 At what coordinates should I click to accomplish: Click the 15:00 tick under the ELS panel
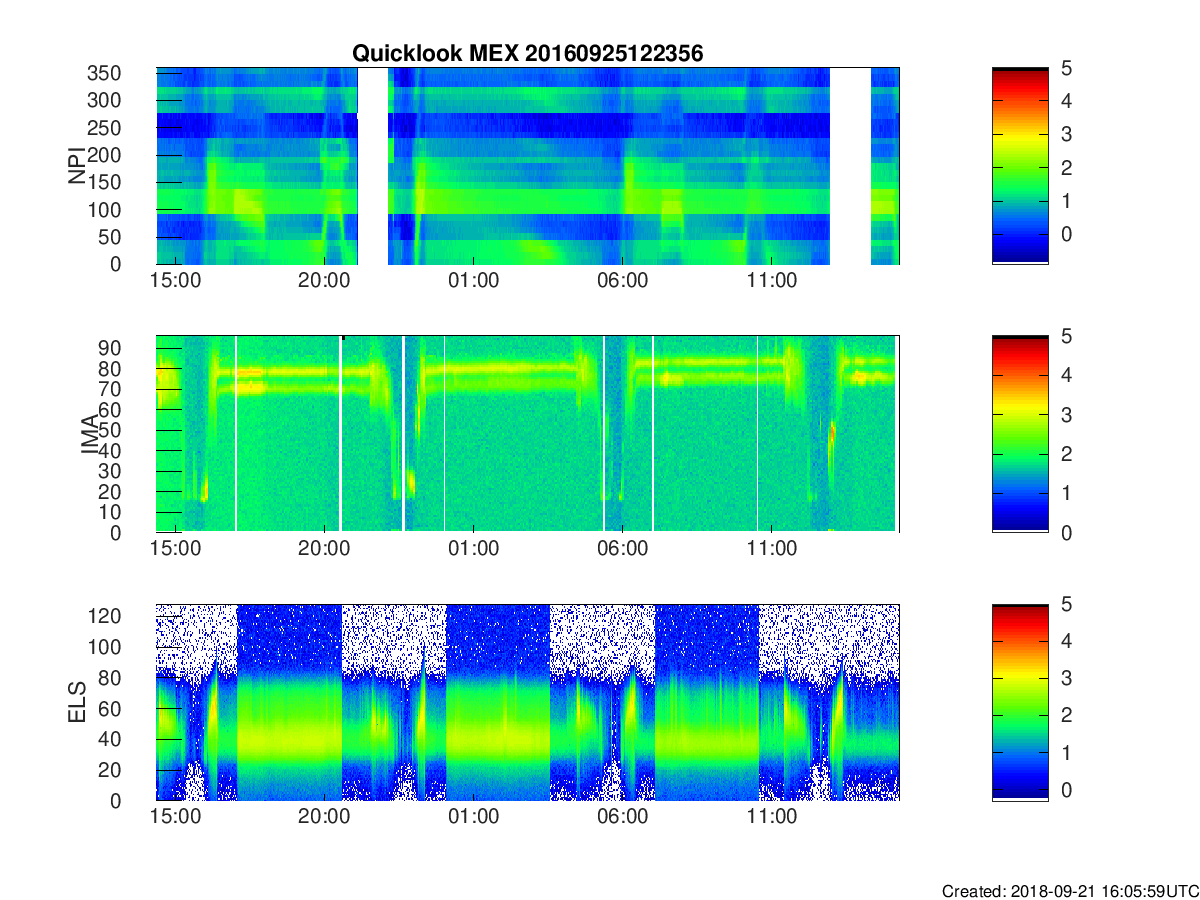point(175,817)
